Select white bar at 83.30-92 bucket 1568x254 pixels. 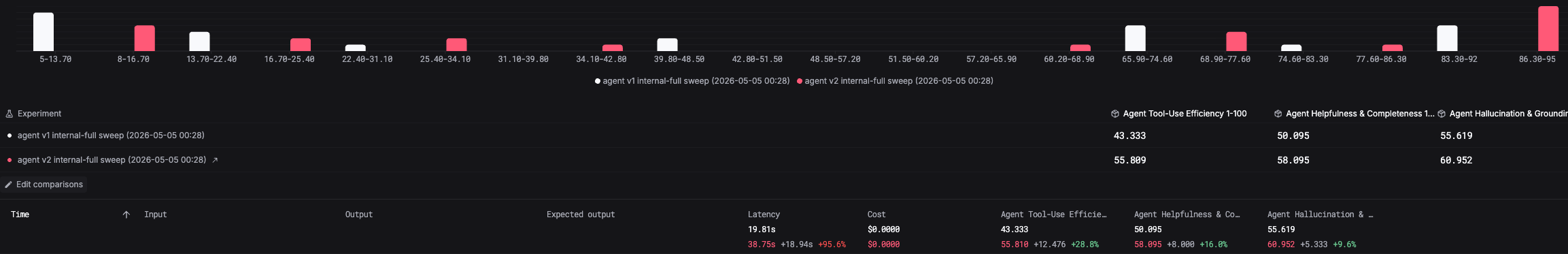[x=1447, y=38]
